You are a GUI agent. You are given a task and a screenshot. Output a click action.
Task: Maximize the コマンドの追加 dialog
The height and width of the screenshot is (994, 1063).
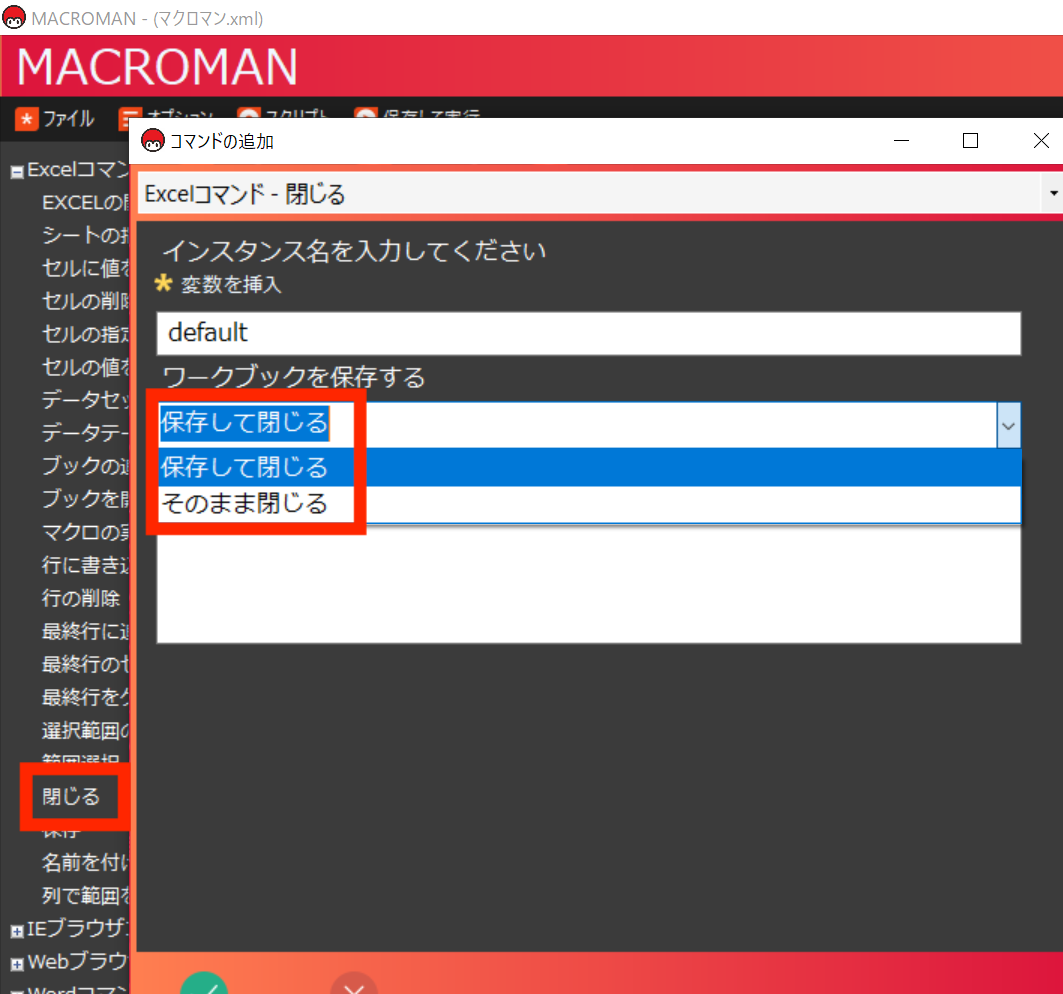(970, 140)
